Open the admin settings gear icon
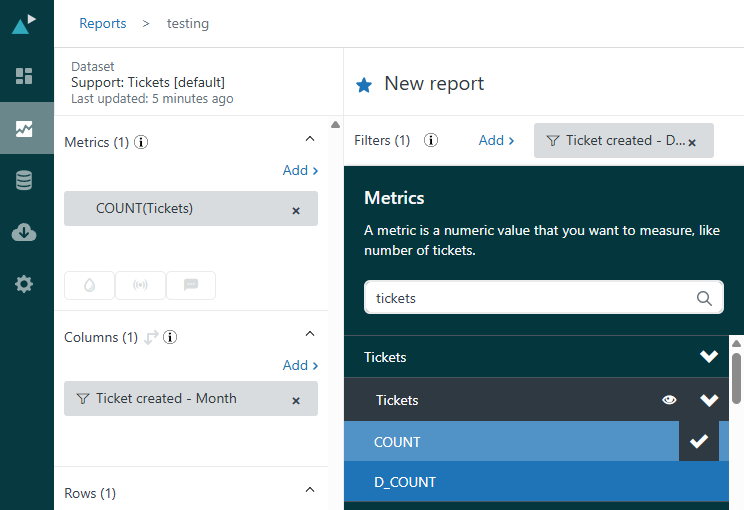The width and height of the screenshot is (744, 510). 24,284
